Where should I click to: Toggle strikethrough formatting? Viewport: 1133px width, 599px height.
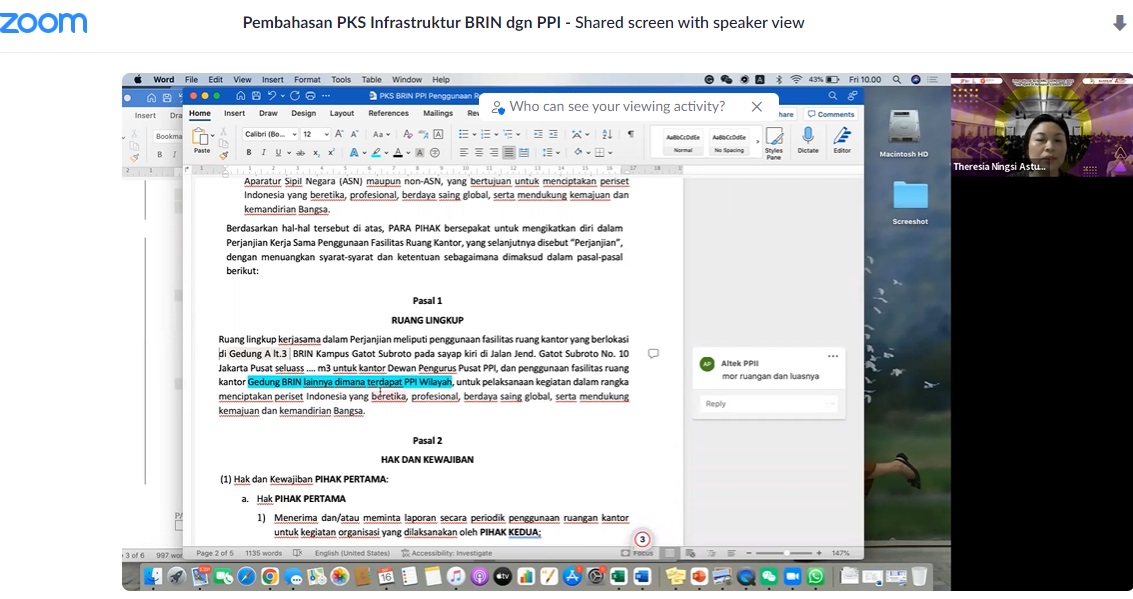(301, 152)
